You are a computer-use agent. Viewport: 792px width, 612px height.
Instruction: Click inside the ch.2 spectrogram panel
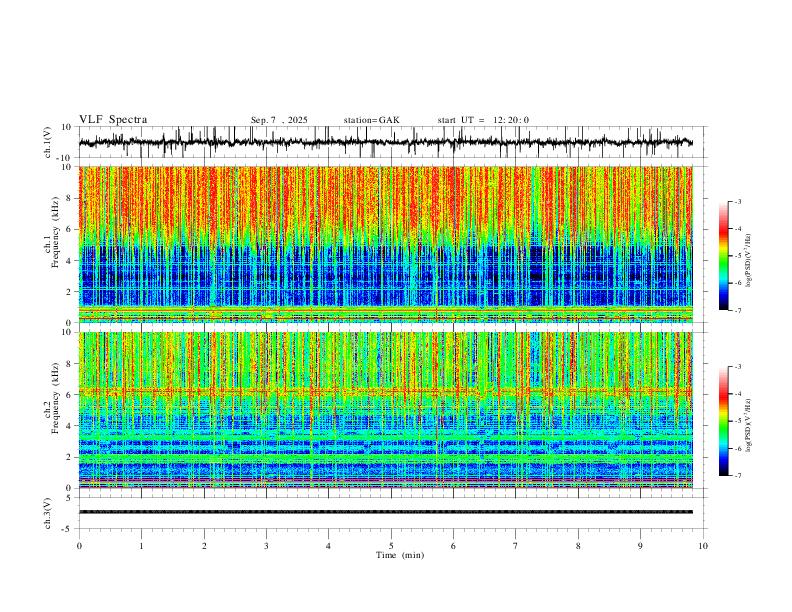point(385,410)
